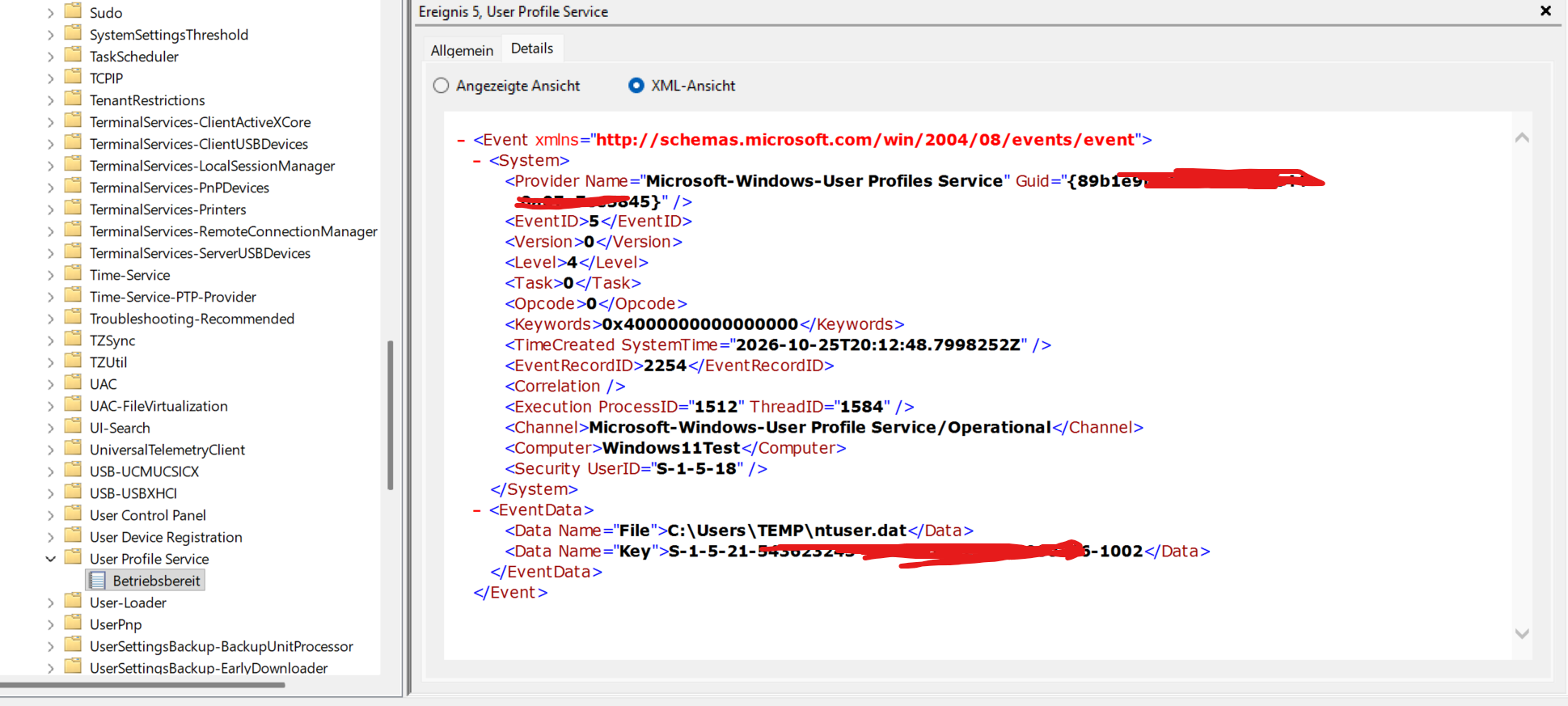This screenshot has height=706, width=1568.
Task: Open the Details tab
Action: point(532,49)
